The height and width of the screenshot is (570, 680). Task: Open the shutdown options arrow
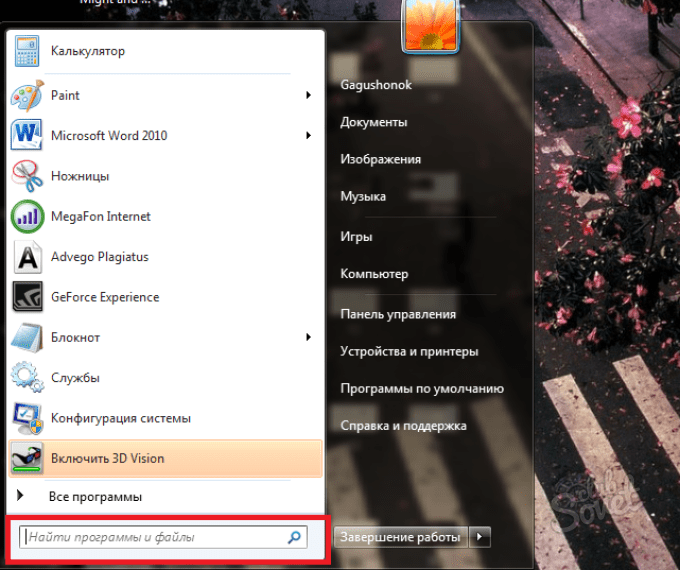click(x=480, y=537)
